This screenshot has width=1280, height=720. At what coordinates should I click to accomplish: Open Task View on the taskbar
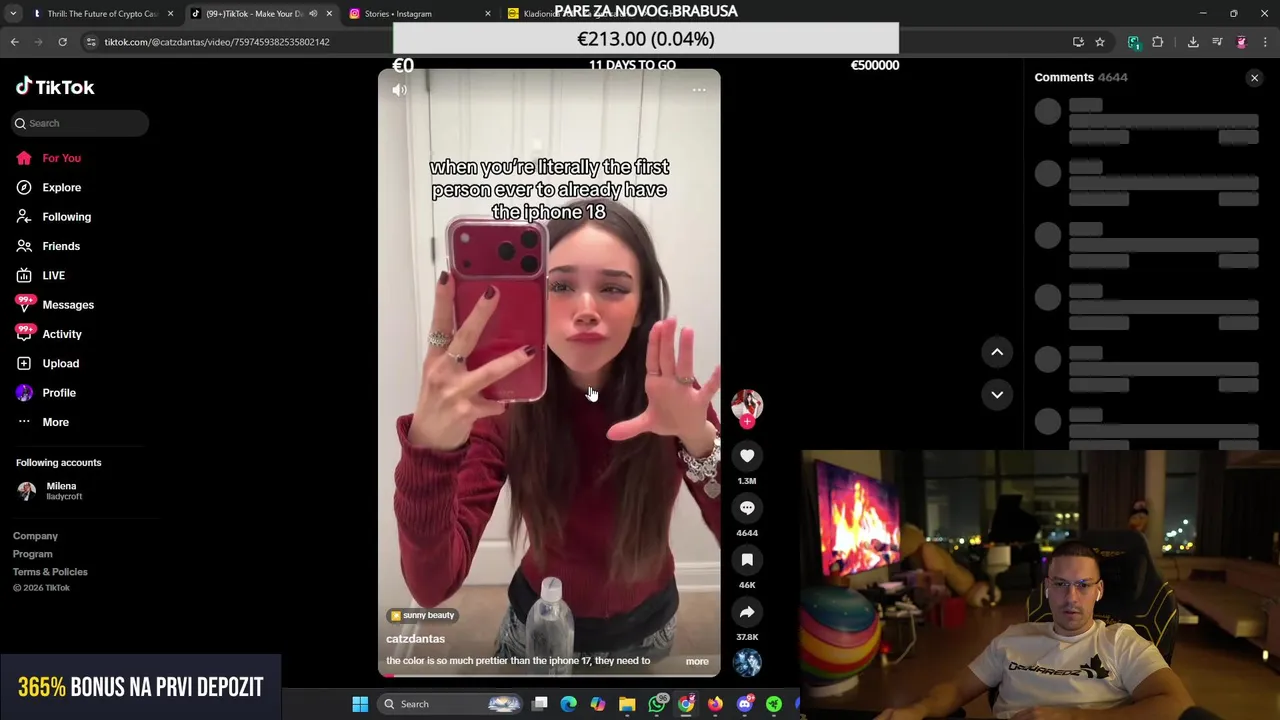click(540, 704)
